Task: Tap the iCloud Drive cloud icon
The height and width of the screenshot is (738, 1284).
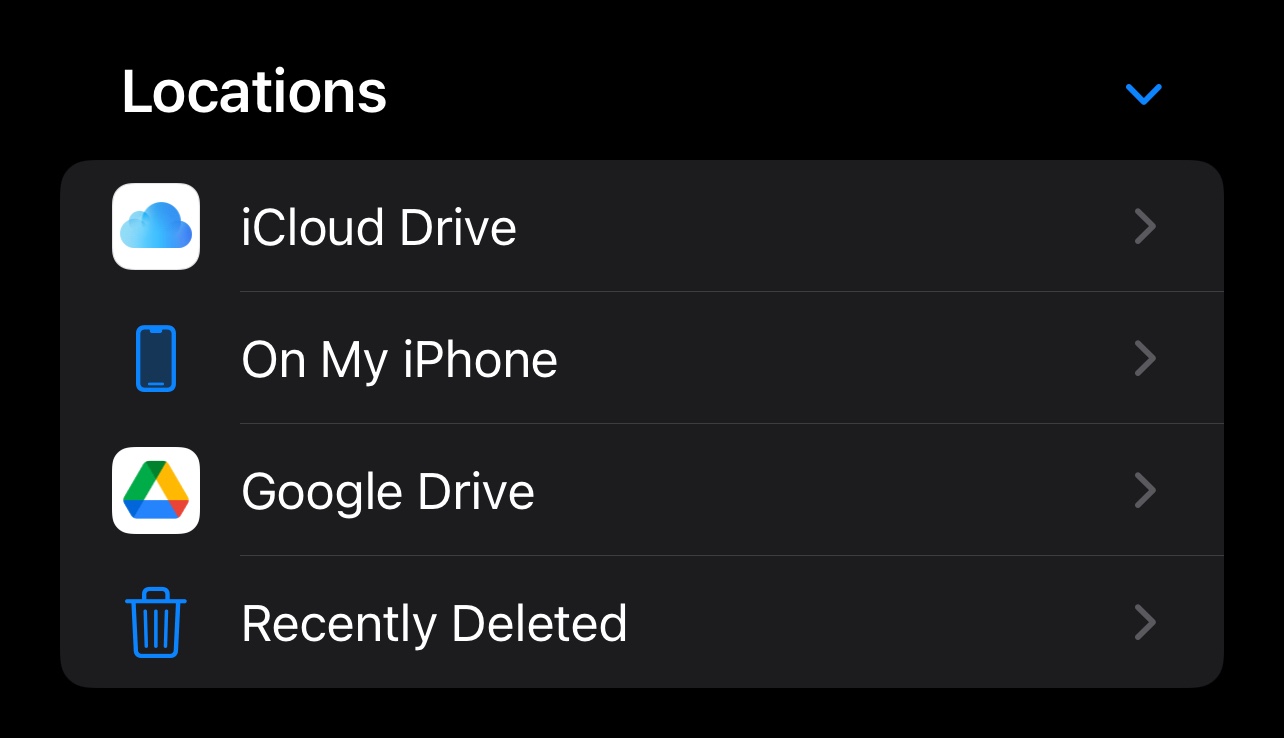Action: pos(156,226)
